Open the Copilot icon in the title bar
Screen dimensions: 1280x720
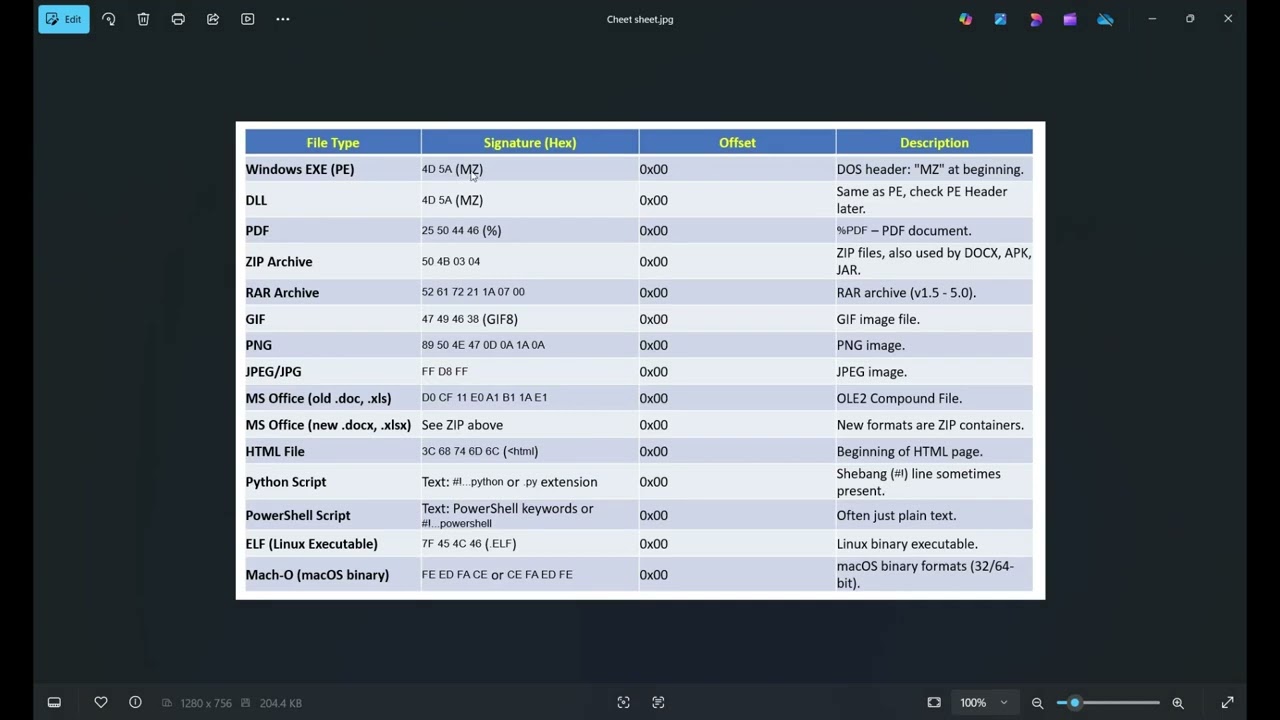[965, 19]
